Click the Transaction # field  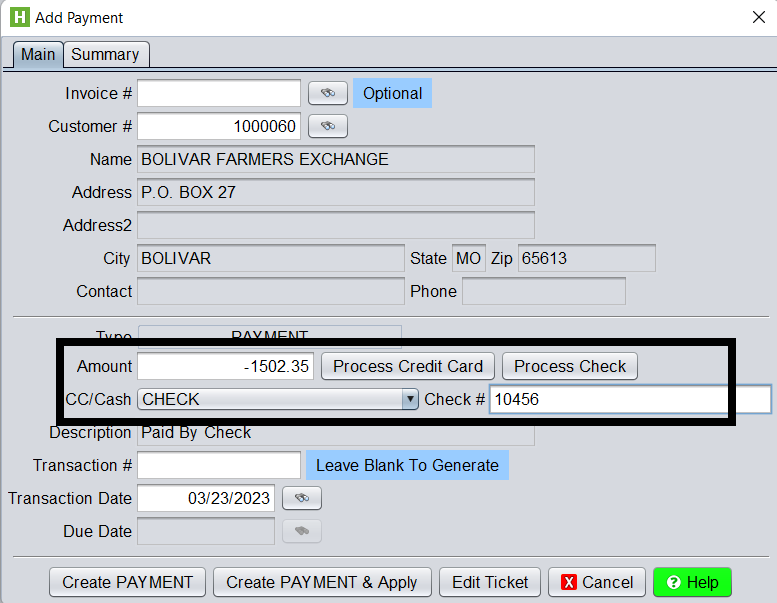click(x=218, y=465)
